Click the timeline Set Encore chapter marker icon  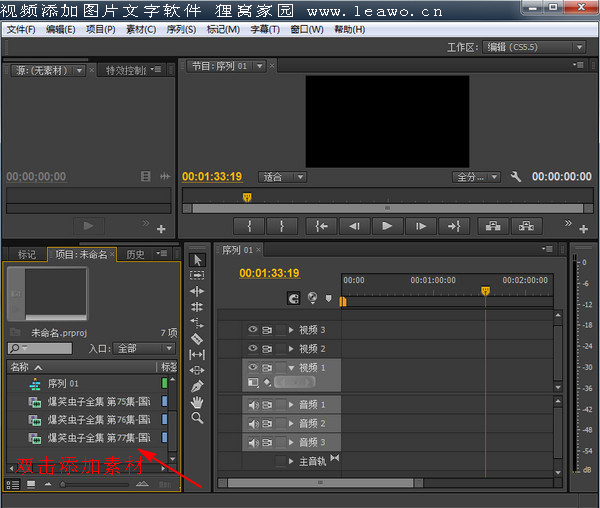[313, 298]
